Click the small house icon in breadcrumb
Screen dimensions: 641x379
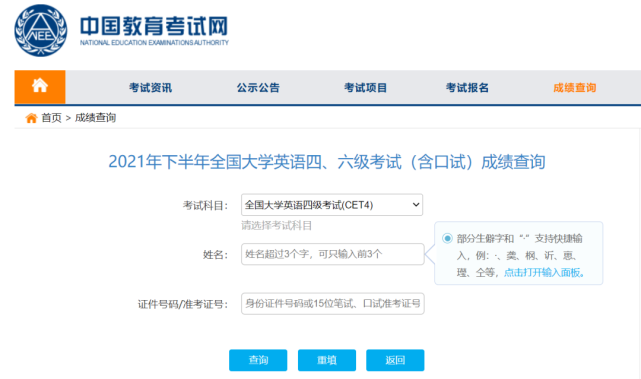pos(31,118)
